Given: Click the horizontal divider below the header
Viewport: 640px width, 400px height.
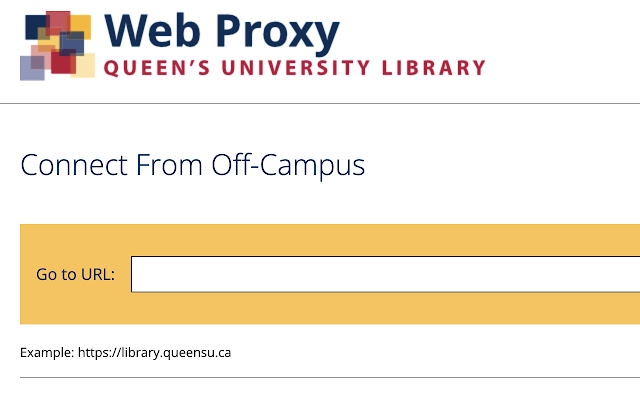Looking at the screenshot, I should 320,103.
